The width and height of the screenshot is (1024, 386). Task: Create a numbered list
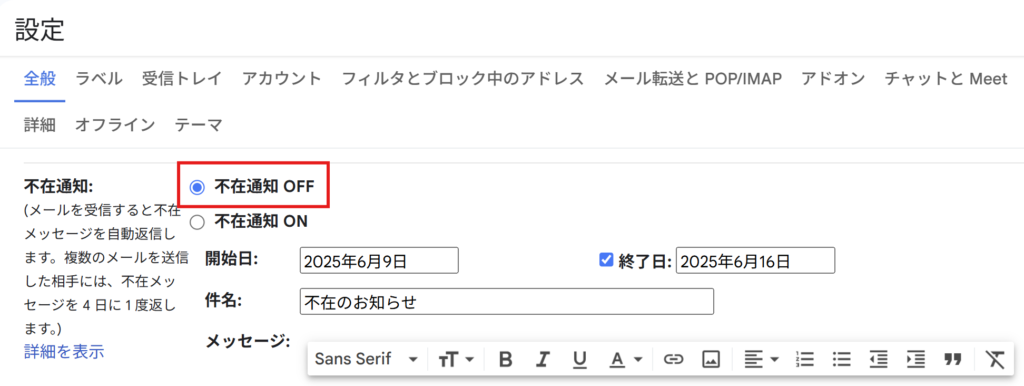click(805, 359)
